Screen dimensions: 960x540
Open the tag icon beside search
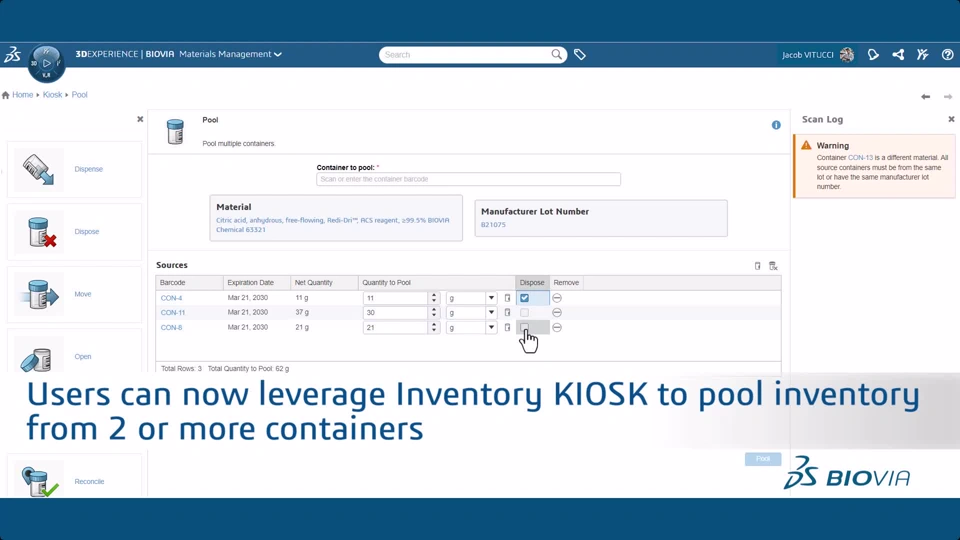pos(580,55)
